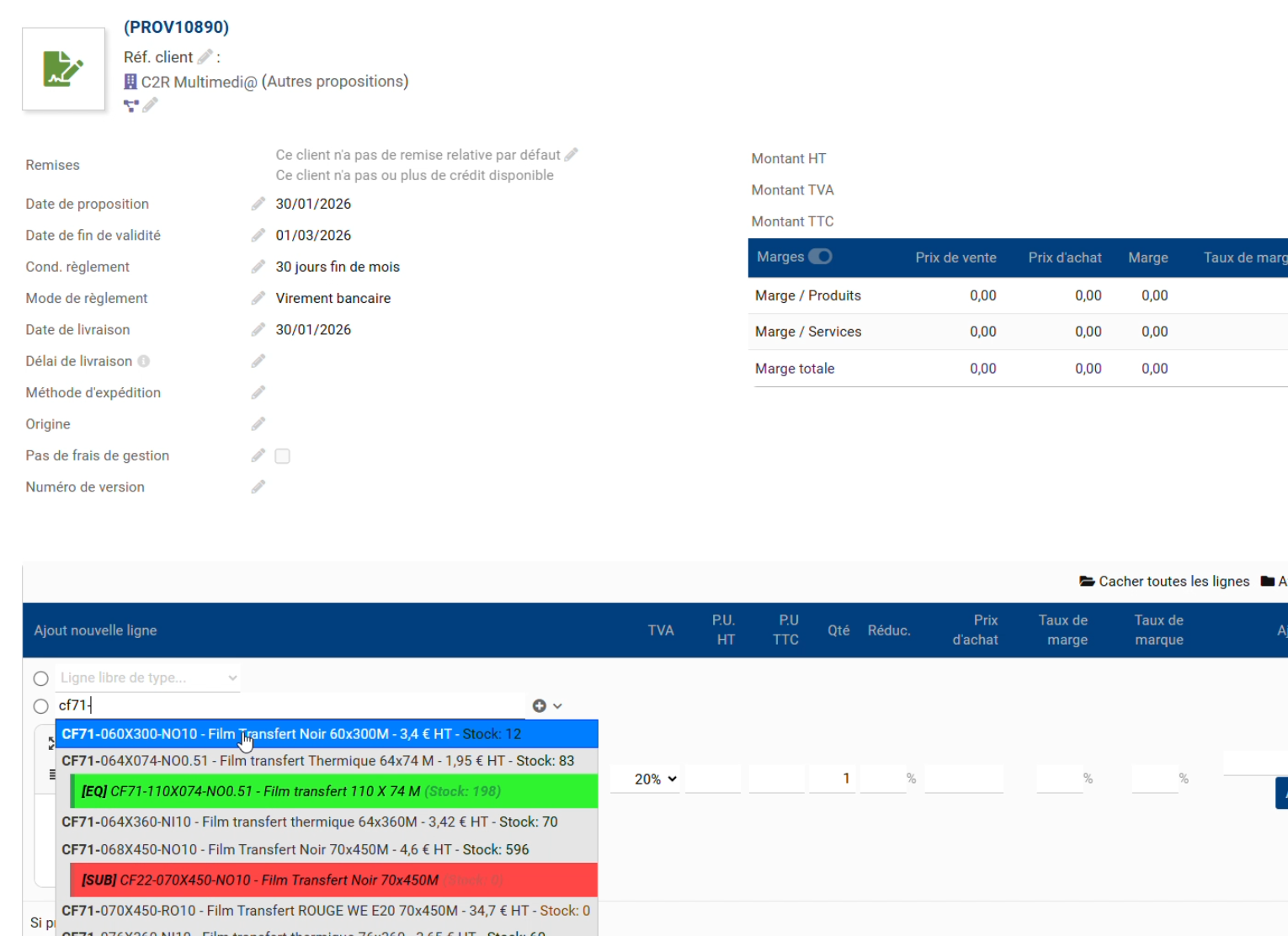Choose the green [EQ] CF71-110X074-NO0.51 suggestion

click(334, 791)
